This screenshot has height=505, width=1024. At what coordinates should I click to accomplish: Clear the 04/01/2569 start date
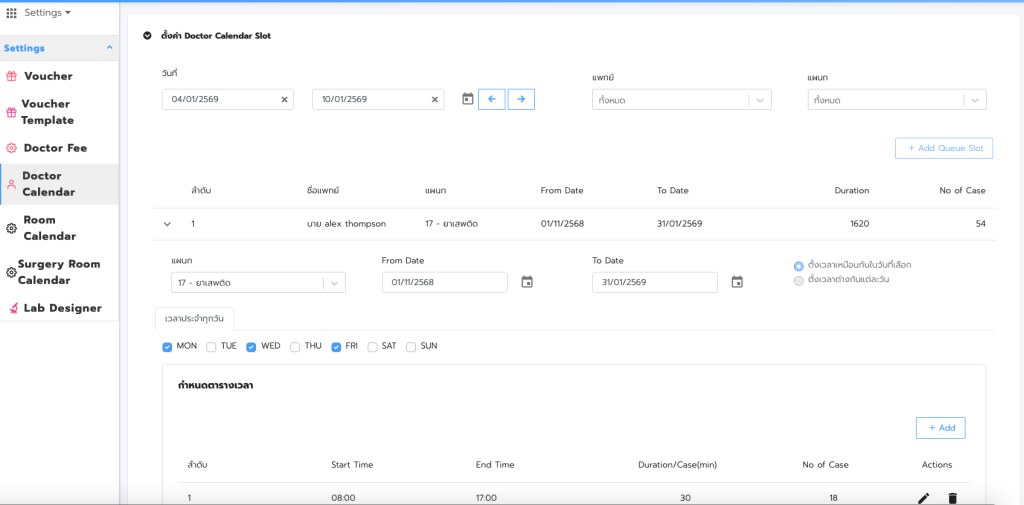coord(284,100)
